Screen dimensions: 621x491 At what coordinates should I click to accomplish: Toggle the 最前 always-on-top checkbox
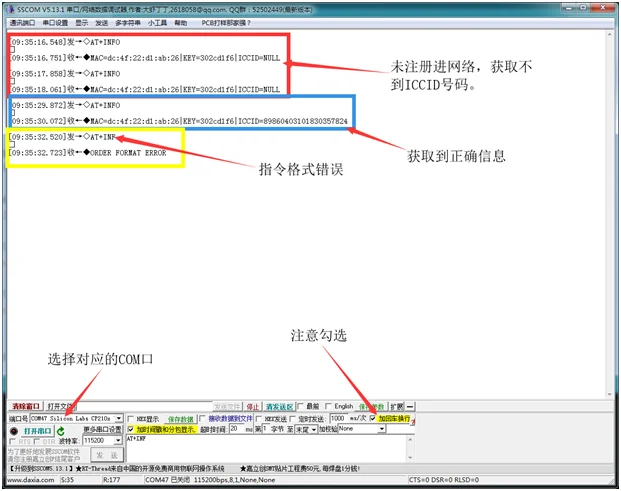pyautogui.click(x=300, y=406)
